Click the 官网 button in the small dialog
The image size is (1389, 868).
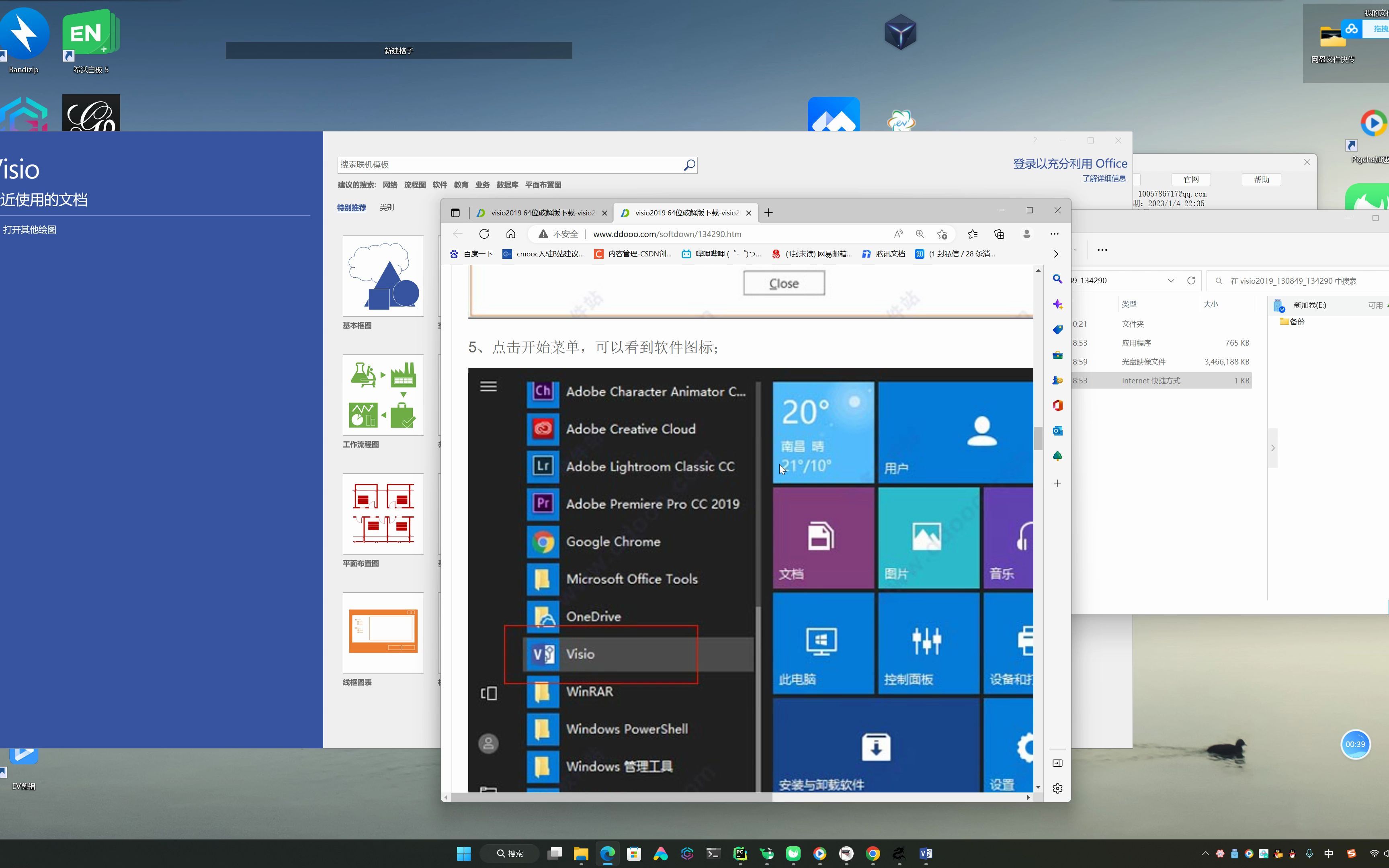(1190, 180)
